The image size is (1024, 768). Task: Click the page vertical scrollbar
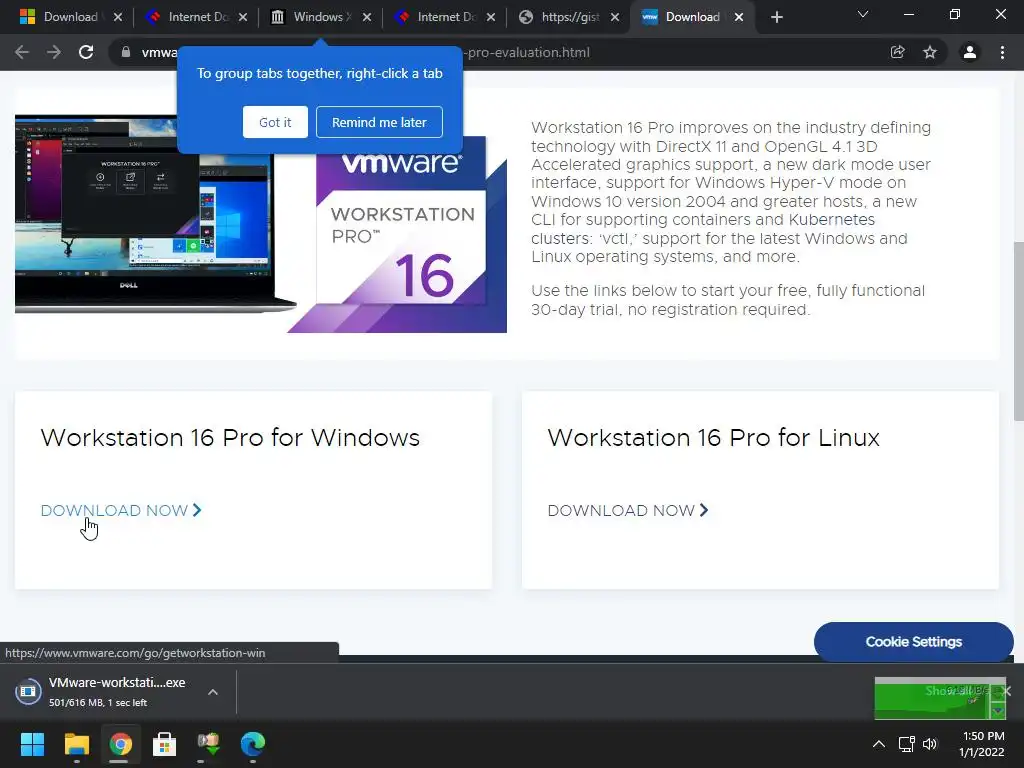[x=1018, y=332]
